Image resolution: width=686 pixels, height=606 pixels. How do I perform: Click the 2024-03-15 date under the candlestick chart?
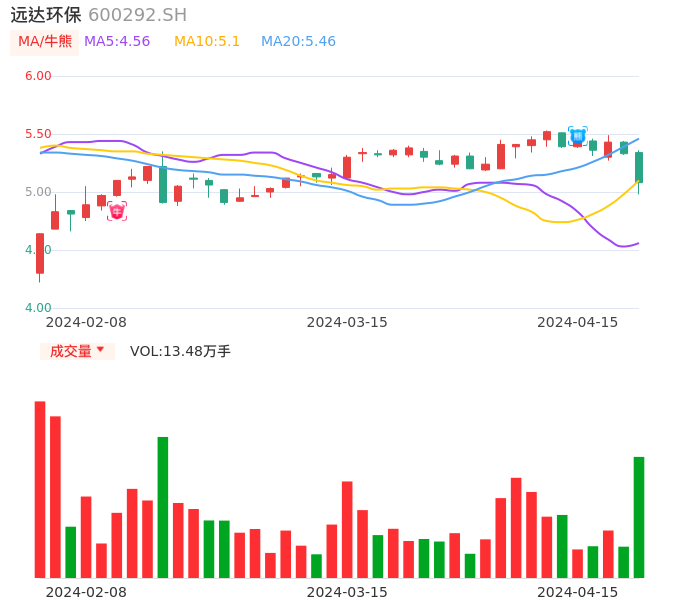pyautogui.click(x=347, y=323)
